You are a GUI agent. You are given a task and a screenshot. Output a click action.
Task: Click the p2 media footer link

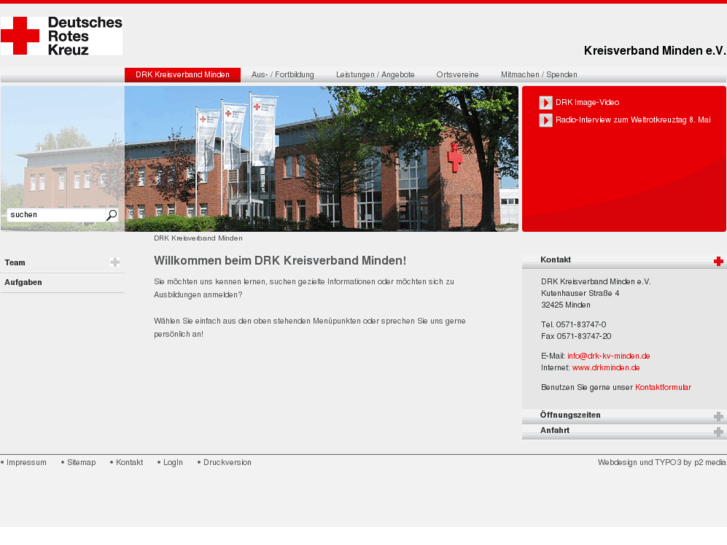click(710, 462)
